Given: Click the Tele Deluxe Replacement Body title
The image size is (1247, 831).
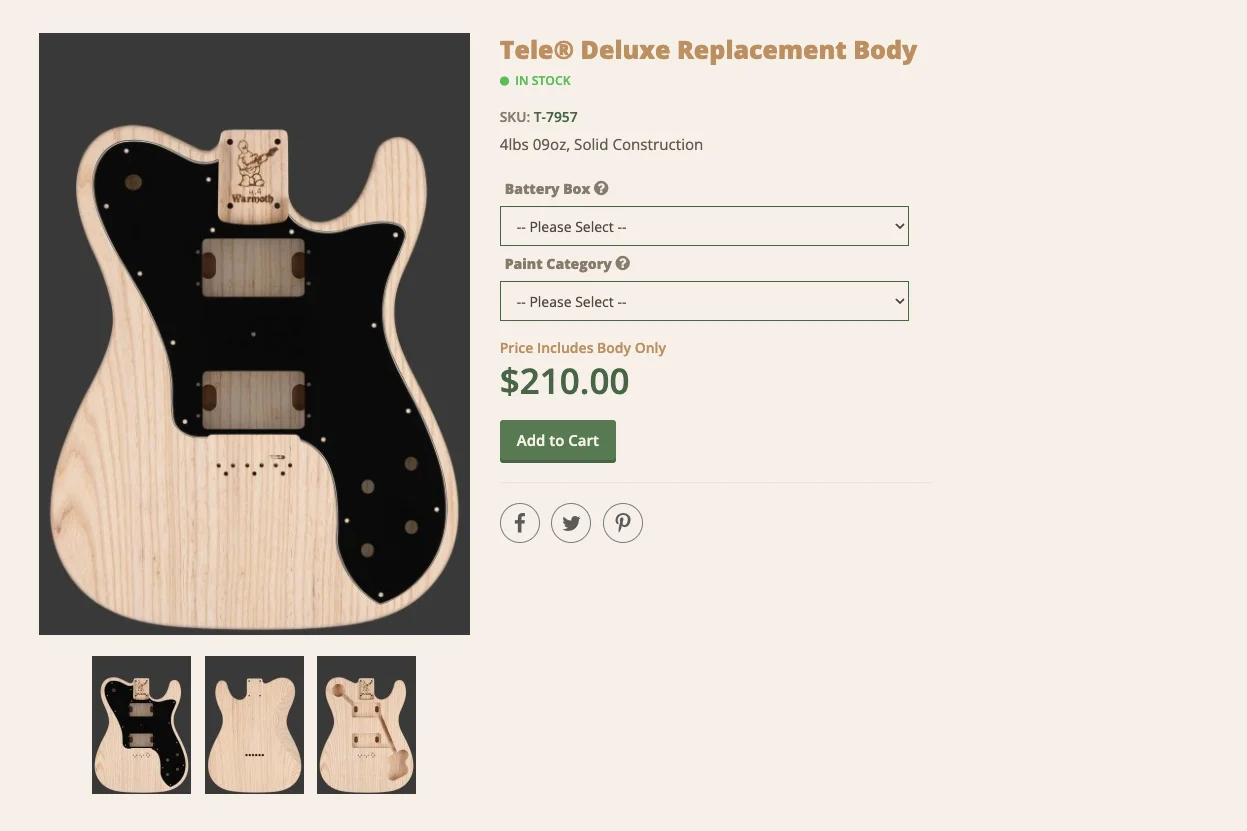Looking at the screenshot, I should (x=708, y=50).
